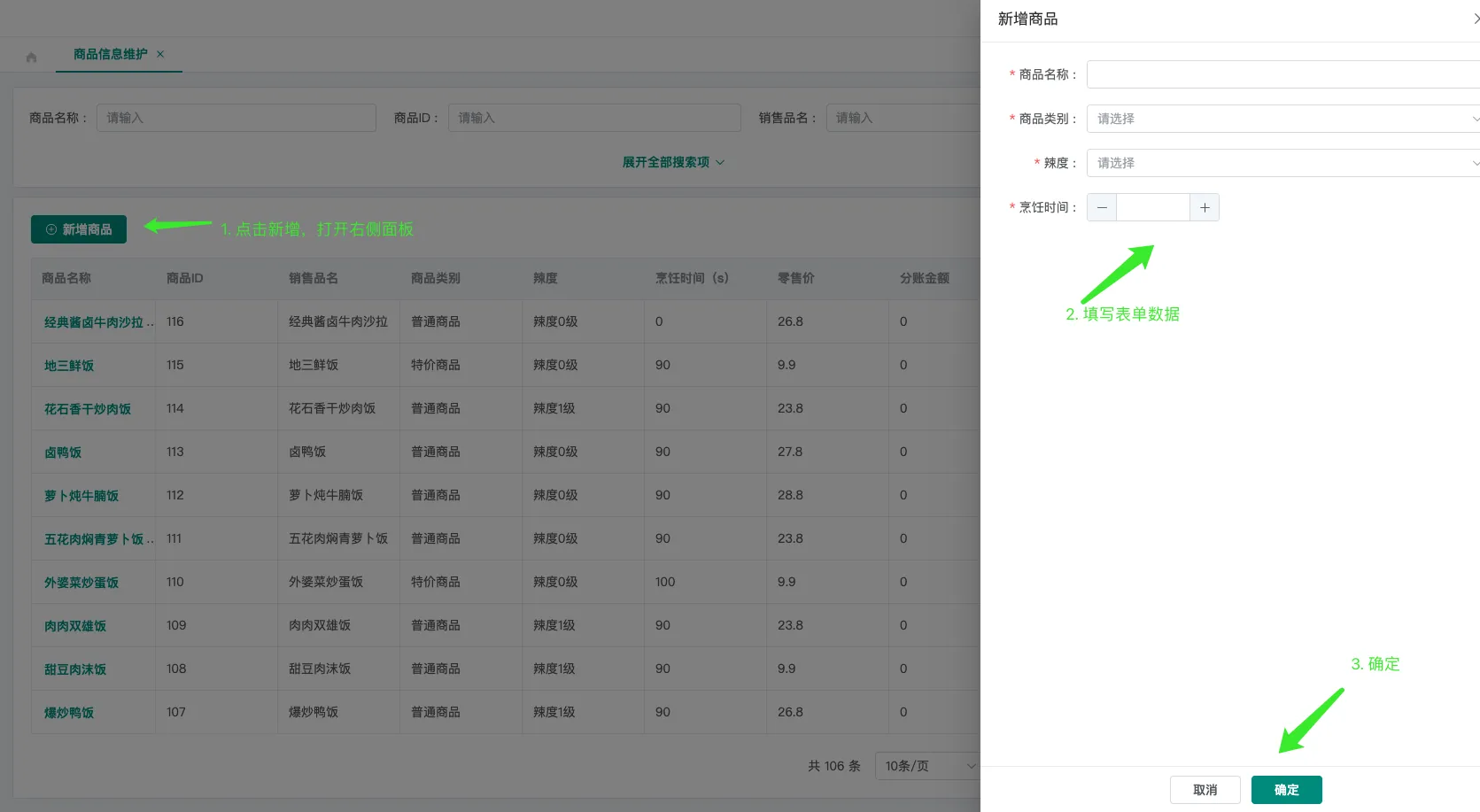Click the 共 106 条 total count text

834,766
